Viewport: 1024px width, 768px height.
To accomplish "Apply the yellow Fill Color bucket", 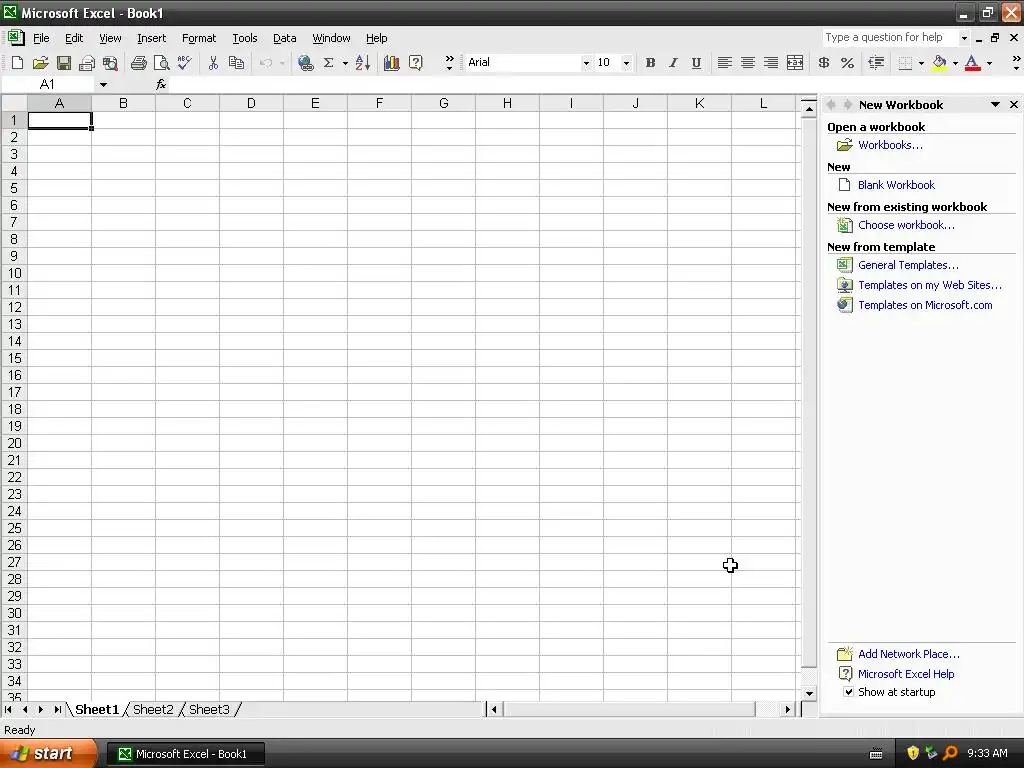I will coord(939,63).
